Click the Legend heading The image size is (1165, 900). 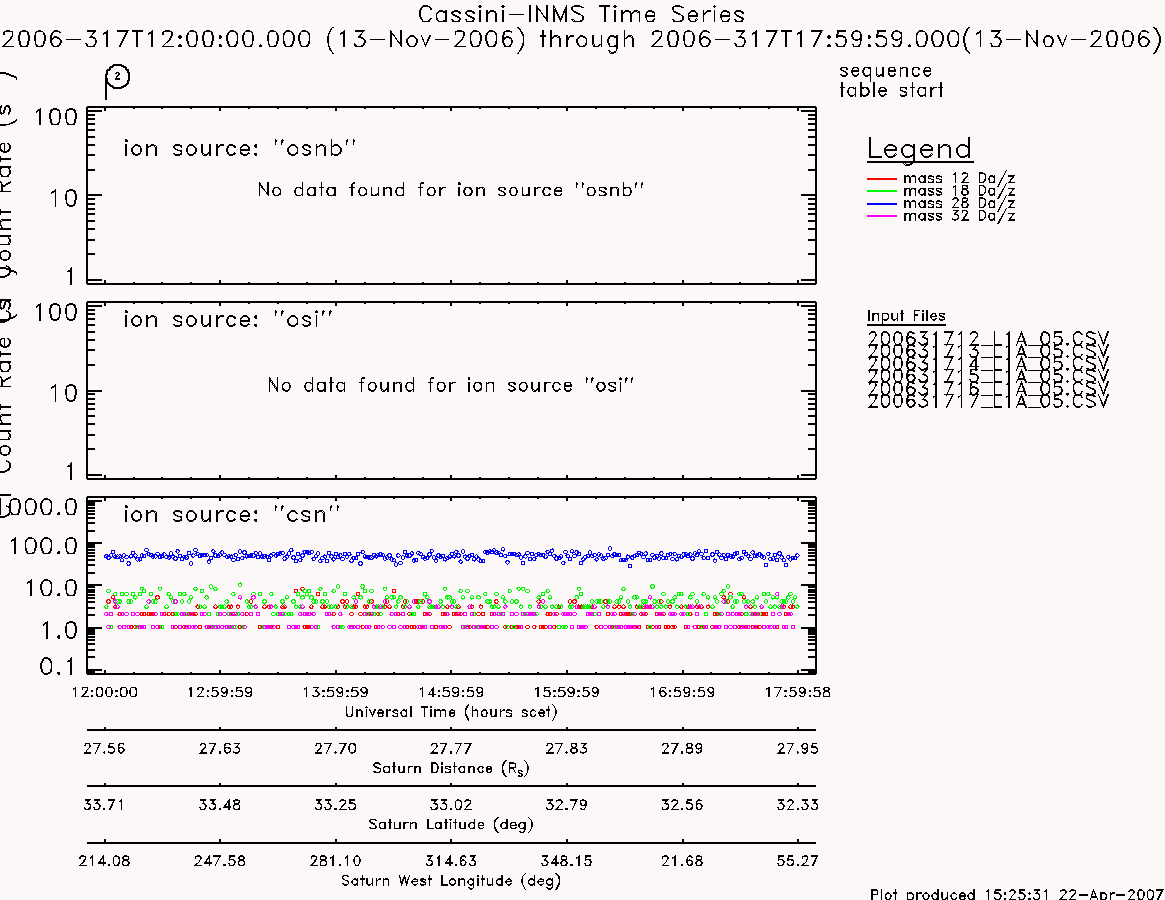click(919, 149)
